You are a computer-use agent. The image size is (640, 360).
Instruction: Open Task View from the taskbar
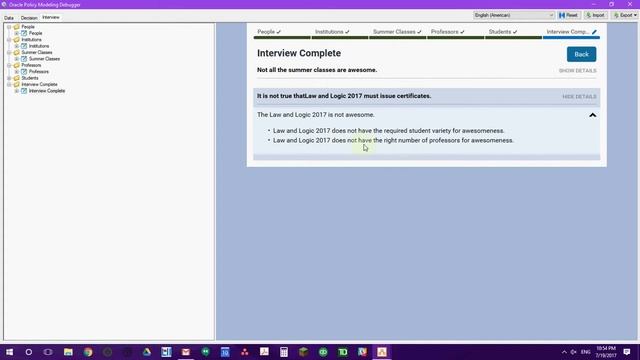[48, 352]
